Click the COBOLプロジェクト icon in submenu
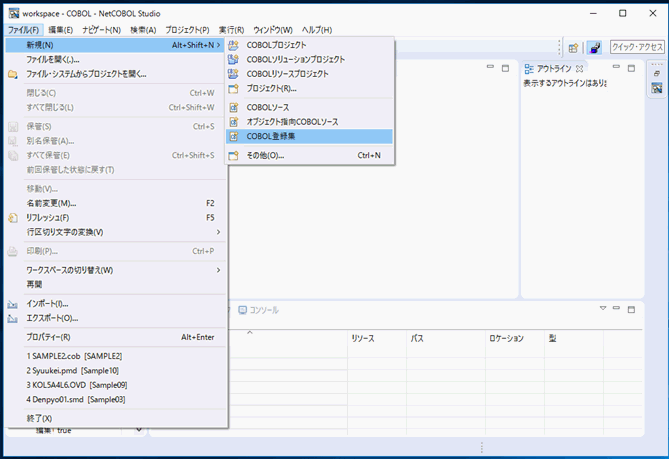Viewport: 669px width, 459px height. click(x=233, y=45)
